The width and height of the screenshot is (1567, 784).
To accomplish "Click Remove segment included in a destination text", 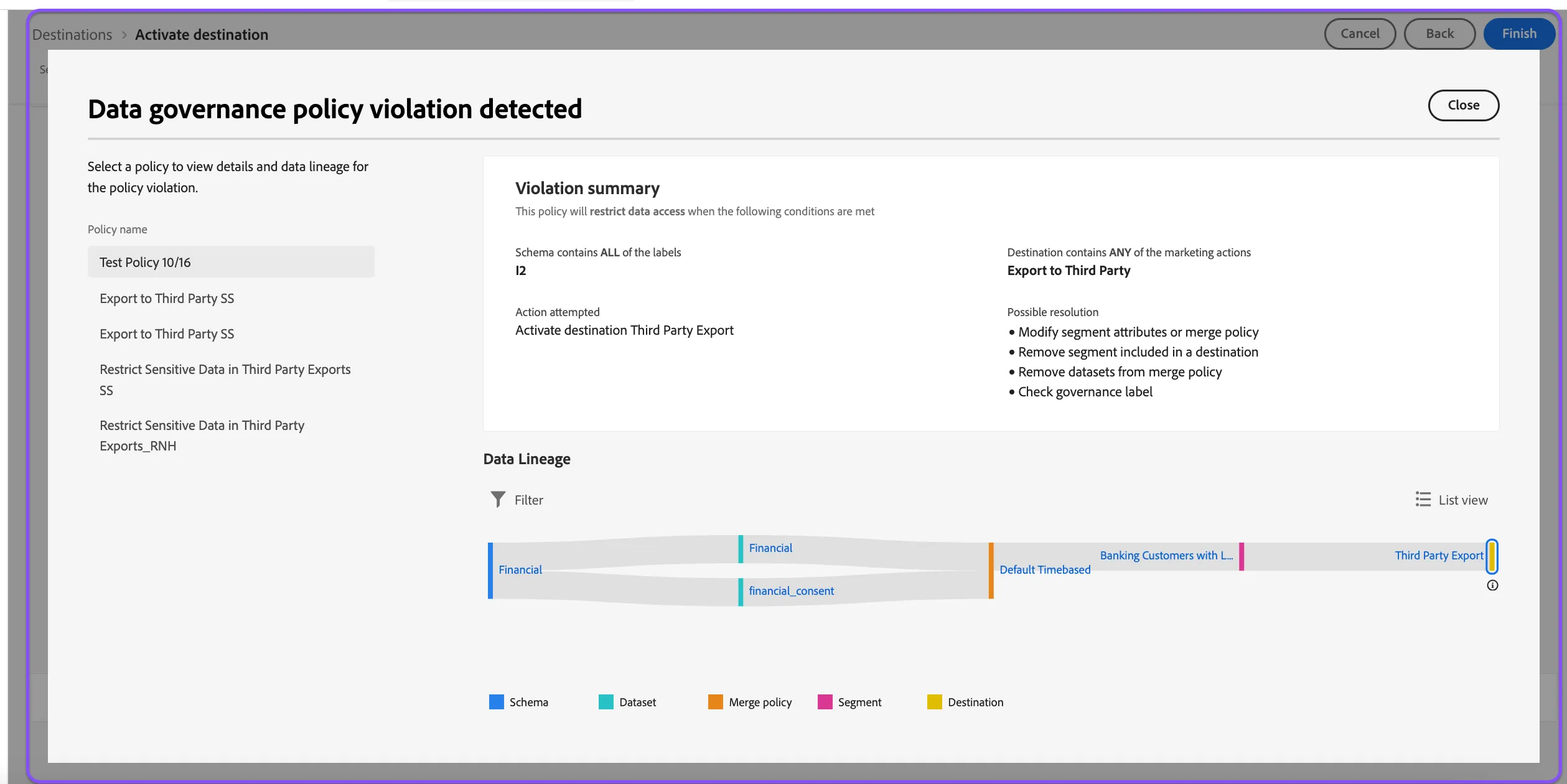I will [1138, 352].
